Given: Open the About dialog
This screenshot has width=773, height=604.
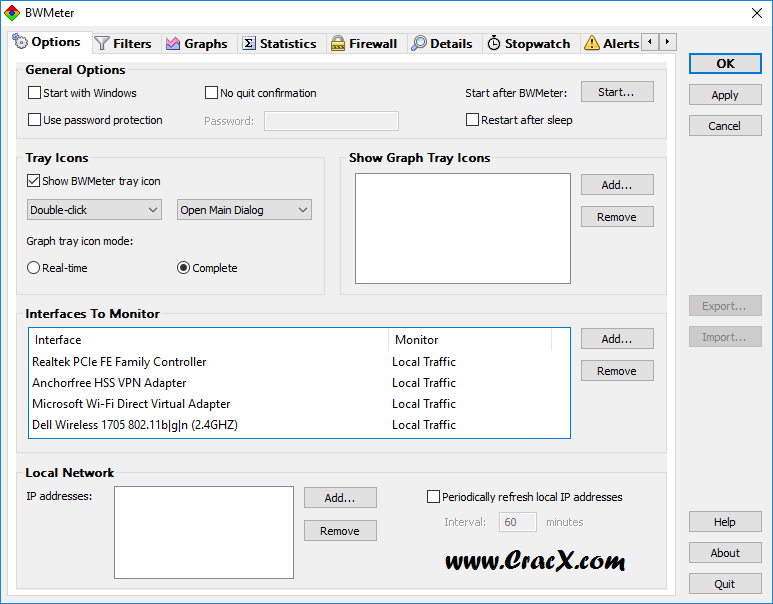Looking at the screenshot, I should (725, 553).
